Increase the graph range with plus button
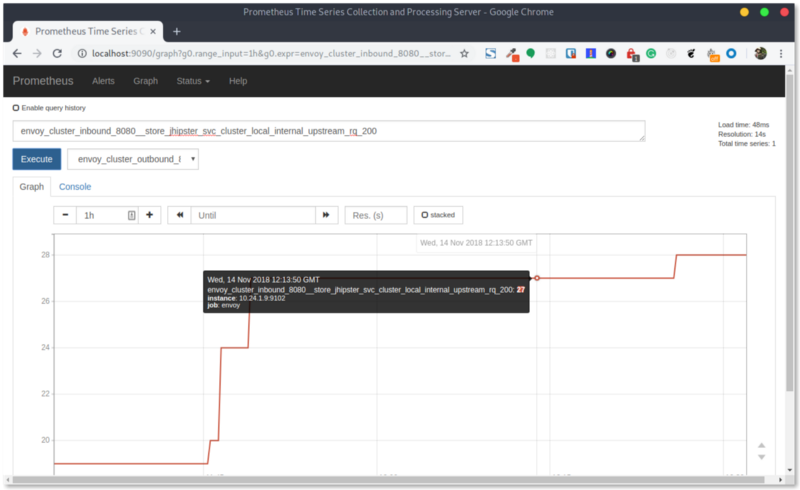This screenshot has height=490, width=800. pos(149,215)
